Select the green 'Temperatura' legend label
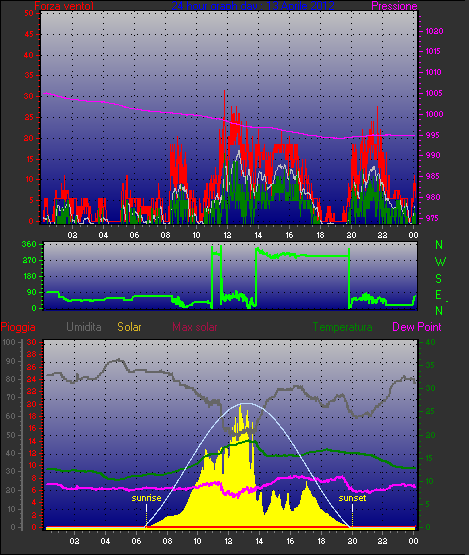 342,327
